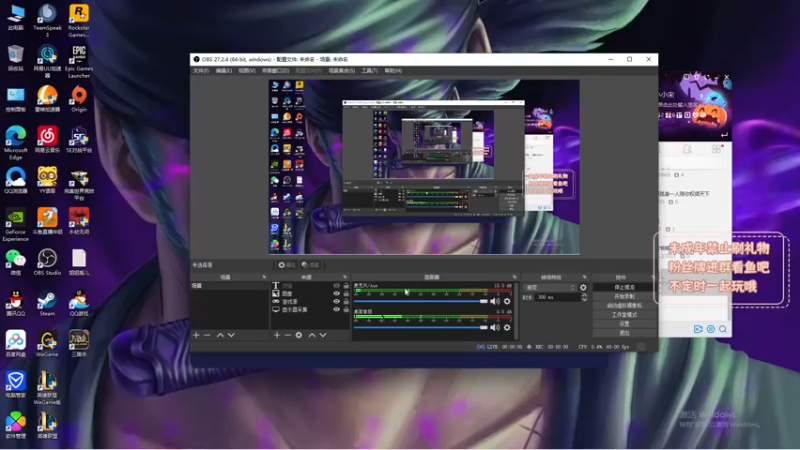The height and width of the screenshot is (450, 800).
Task: Open 属性 button above the docks
Action: click(287, 265)
